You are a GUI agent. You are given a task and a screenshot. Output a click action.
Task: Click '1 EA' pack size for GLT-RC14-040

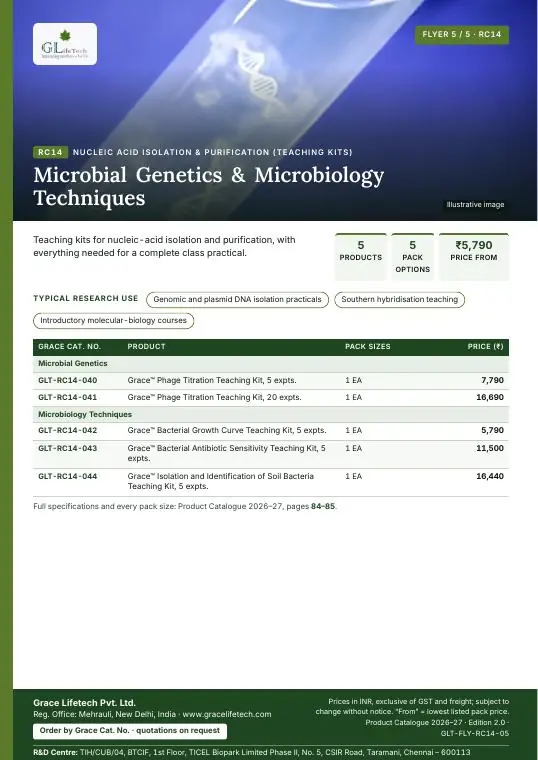tap(353, 380)
